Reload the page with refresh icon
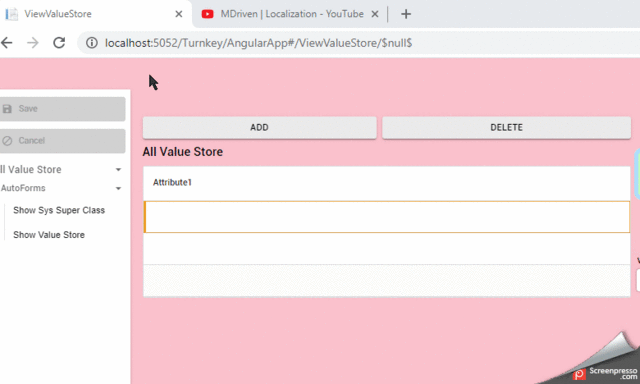 (59, 42)
